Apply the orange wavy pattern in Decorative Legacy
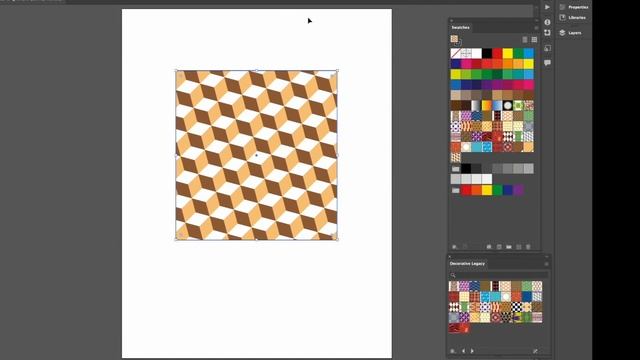 point(496,307)
